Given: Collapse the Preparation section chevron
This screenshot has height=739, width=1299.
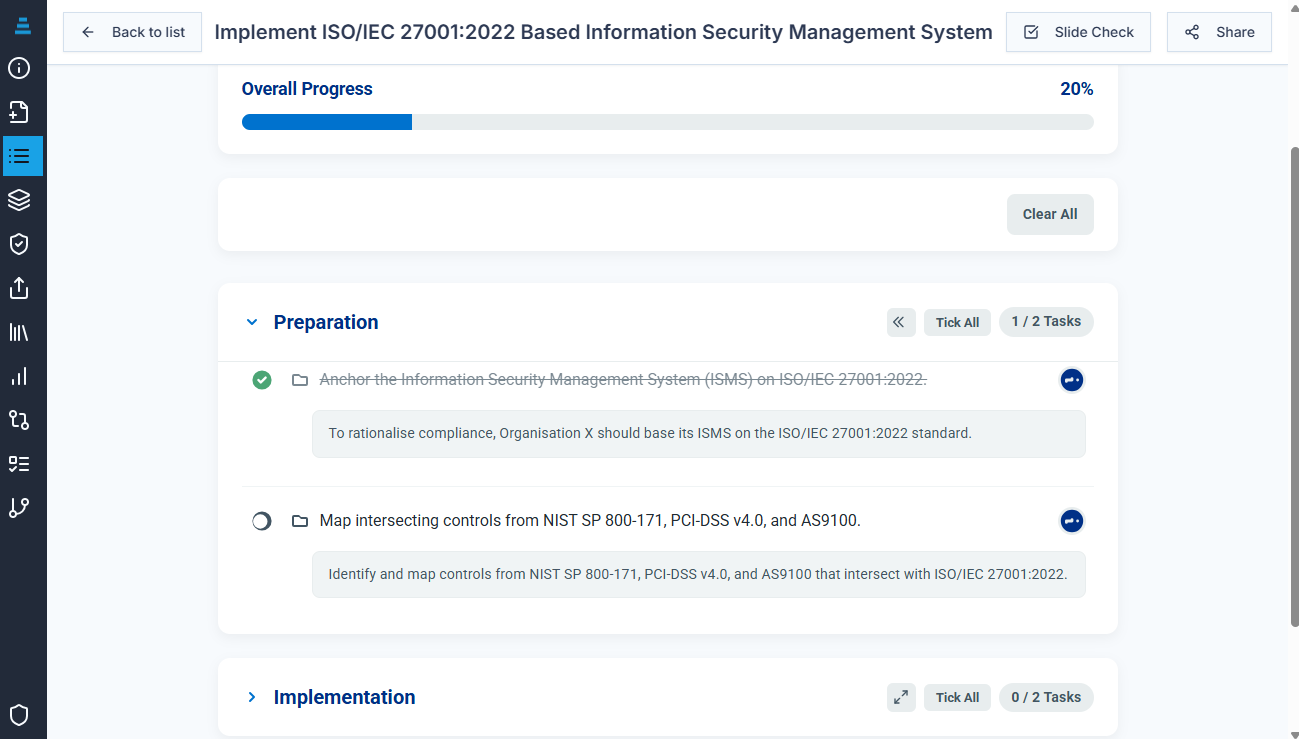Looking at the screenshot, I should [252, 322].
